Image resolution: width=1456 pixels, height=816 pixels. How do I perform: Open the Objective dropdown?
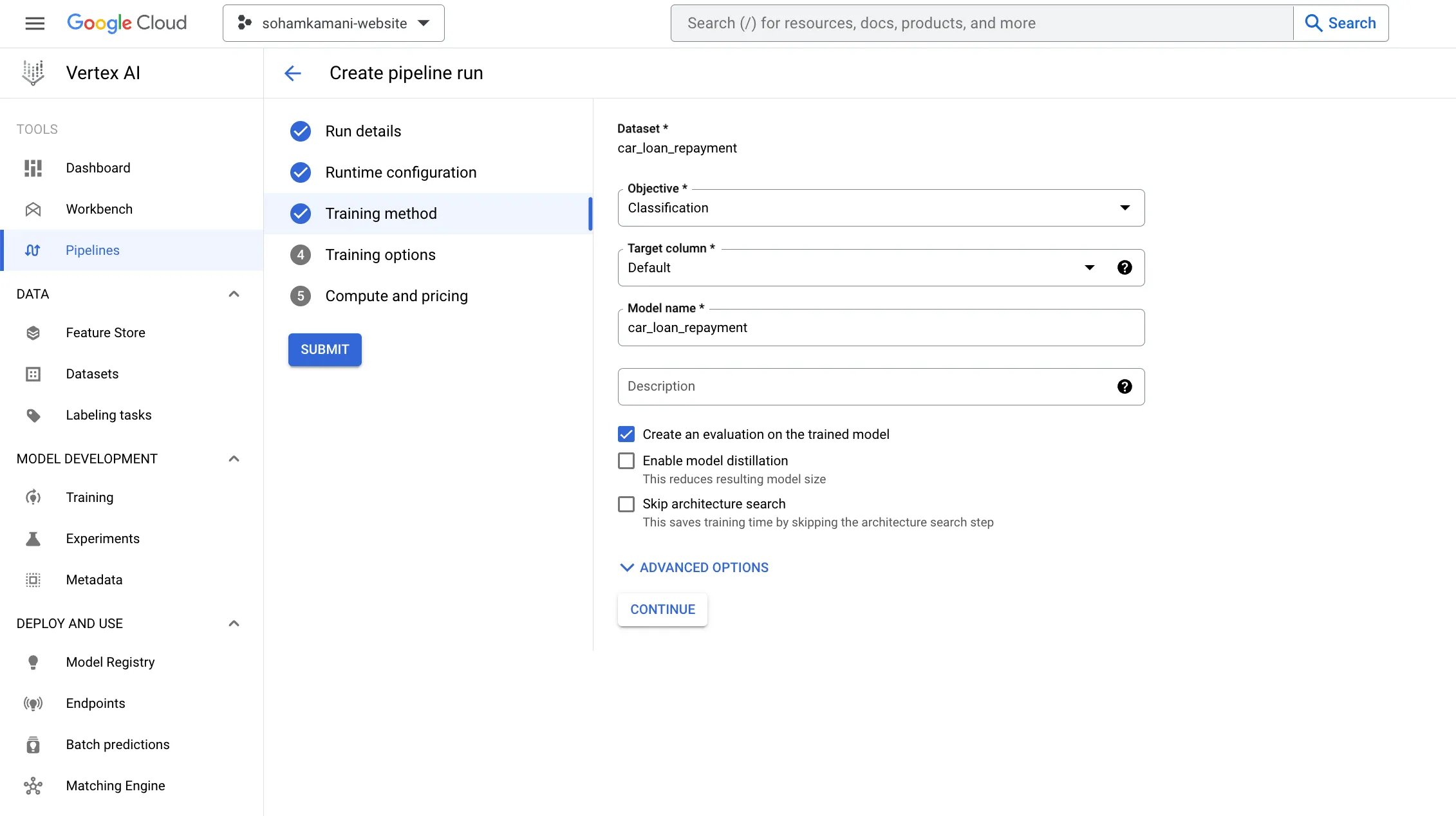881,208
